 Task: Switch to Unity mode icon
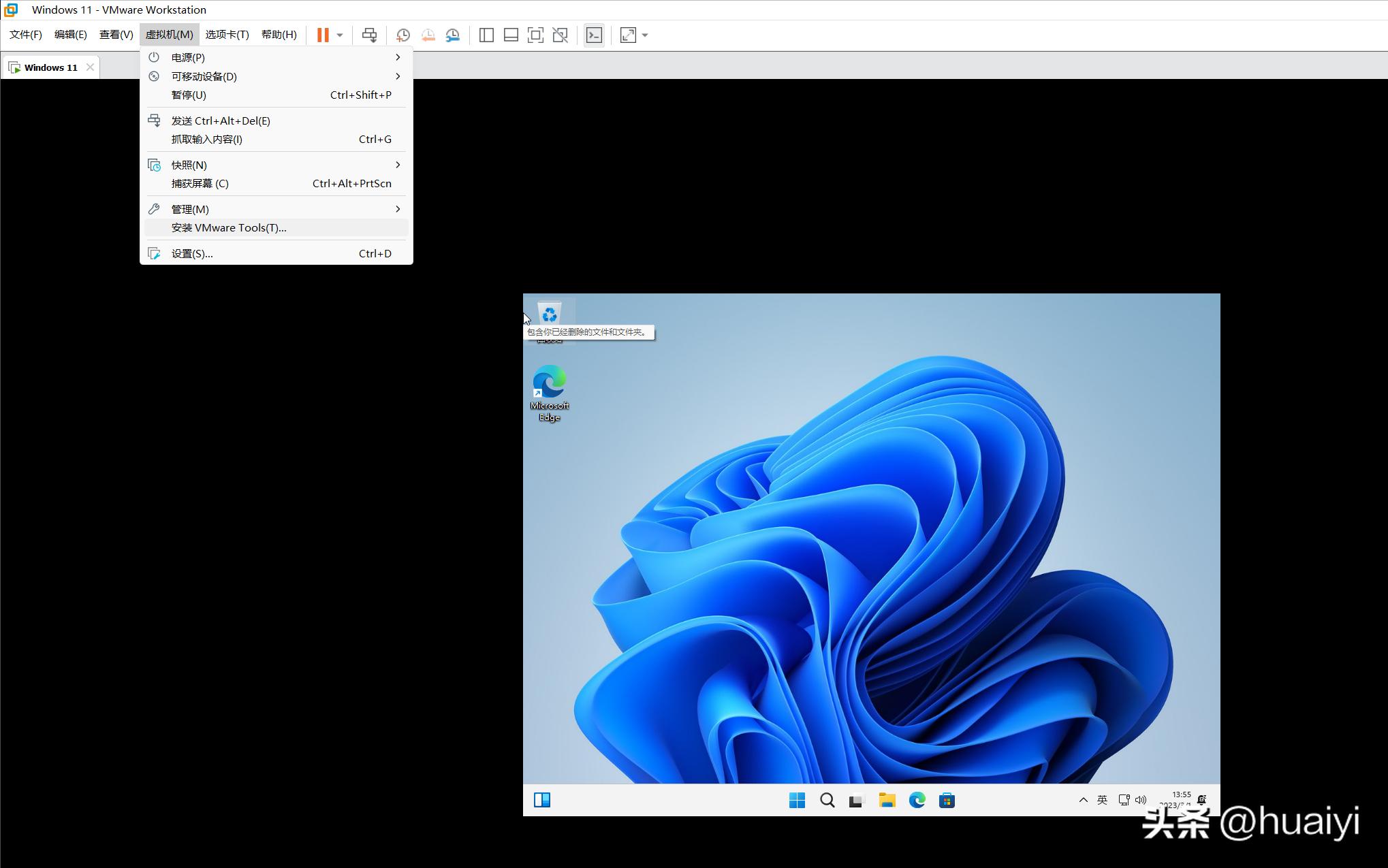pos(560,35)
